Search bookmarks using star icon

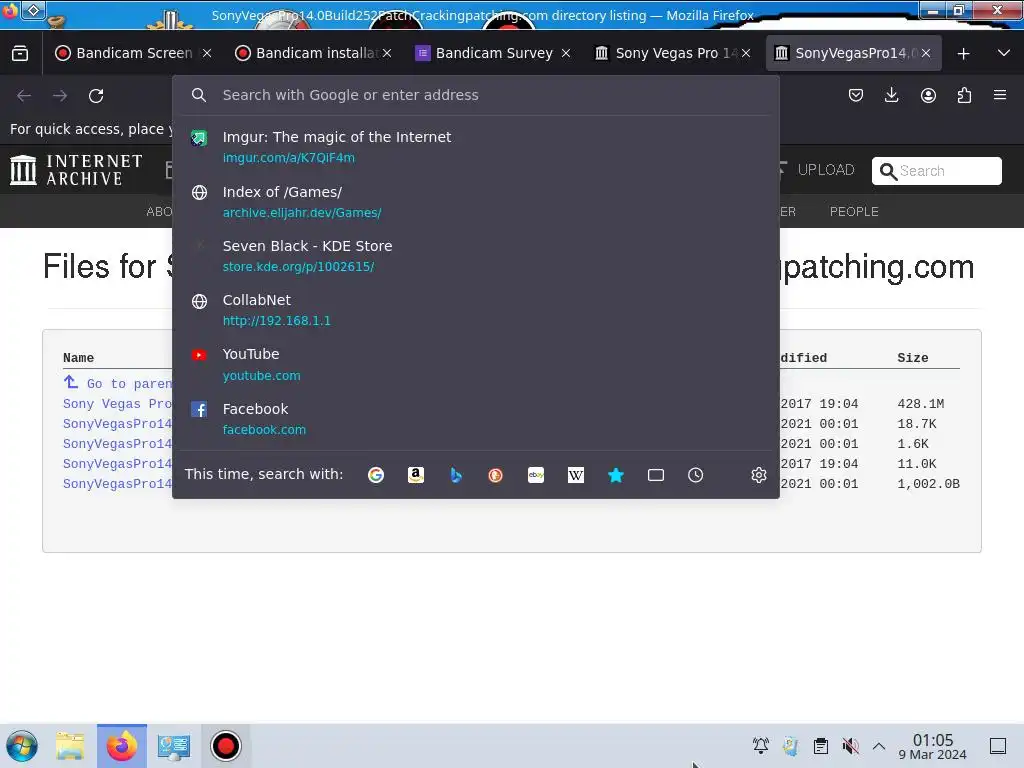coord(616,475)
